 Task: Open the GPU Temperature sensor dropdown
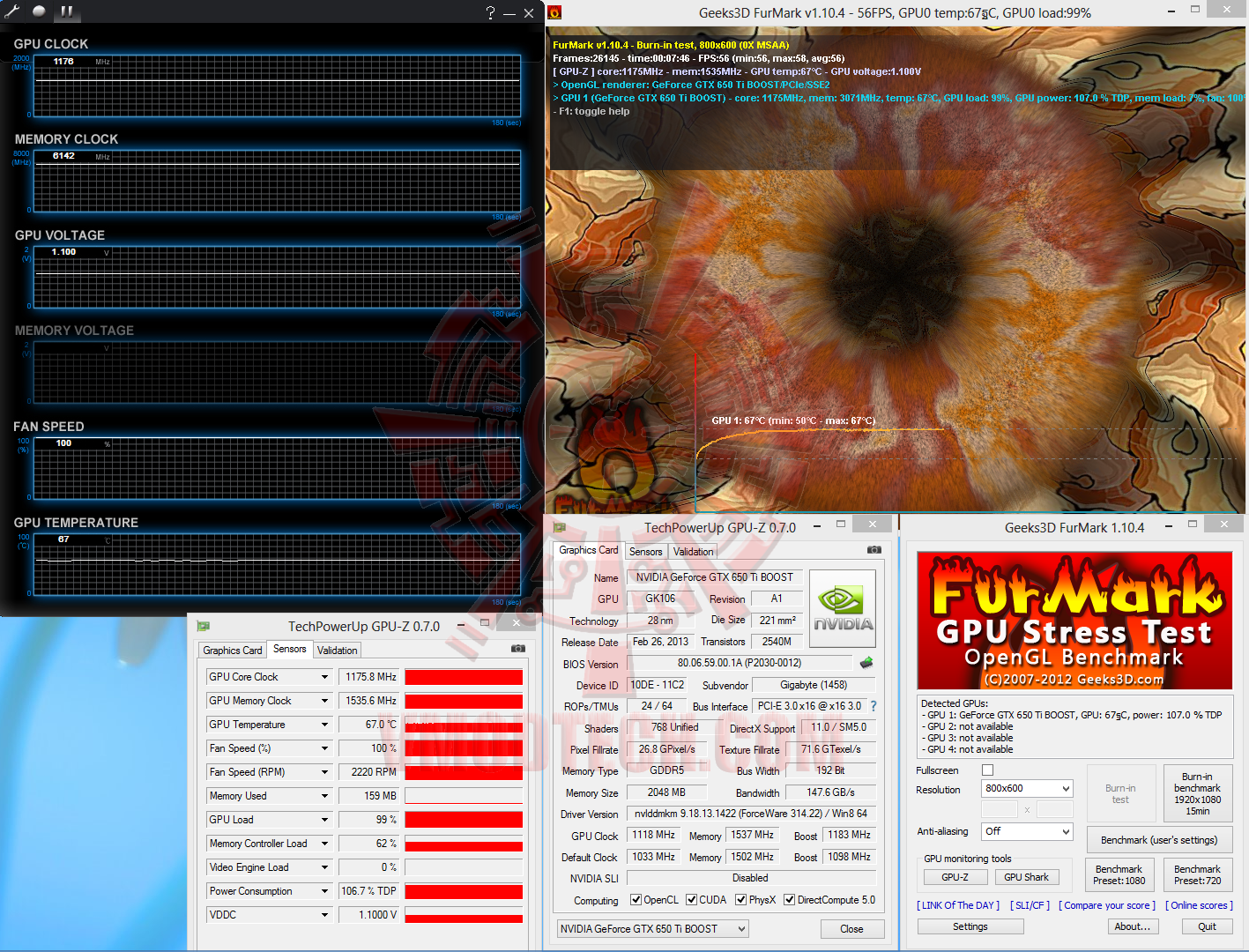pyautogui.click(x=324, y=725)
